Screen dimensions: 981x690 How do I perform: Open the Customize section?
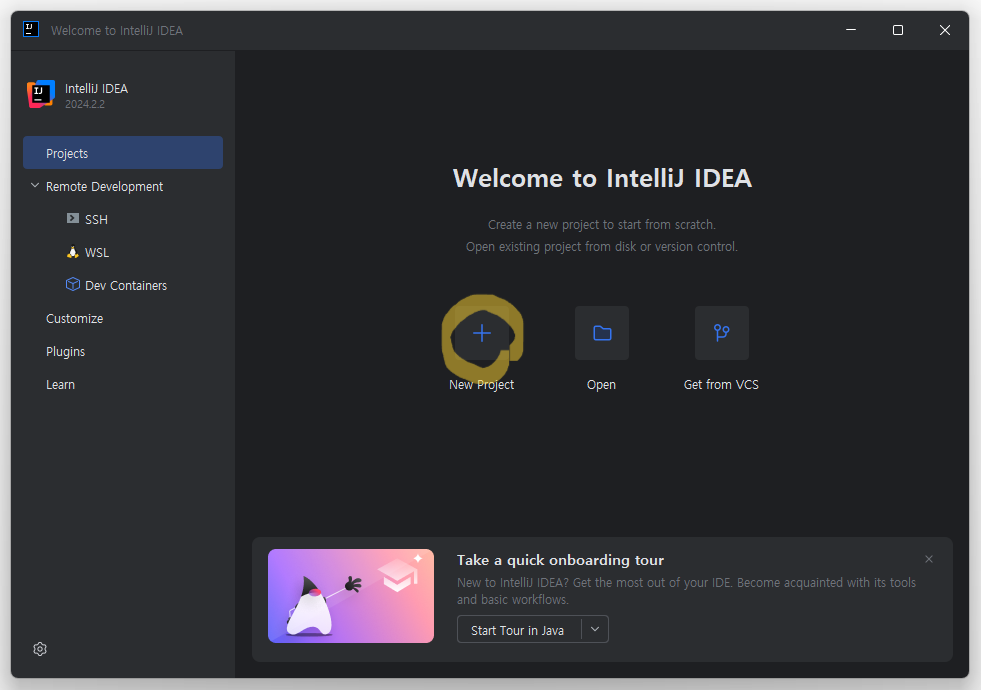tap(74, 318)
